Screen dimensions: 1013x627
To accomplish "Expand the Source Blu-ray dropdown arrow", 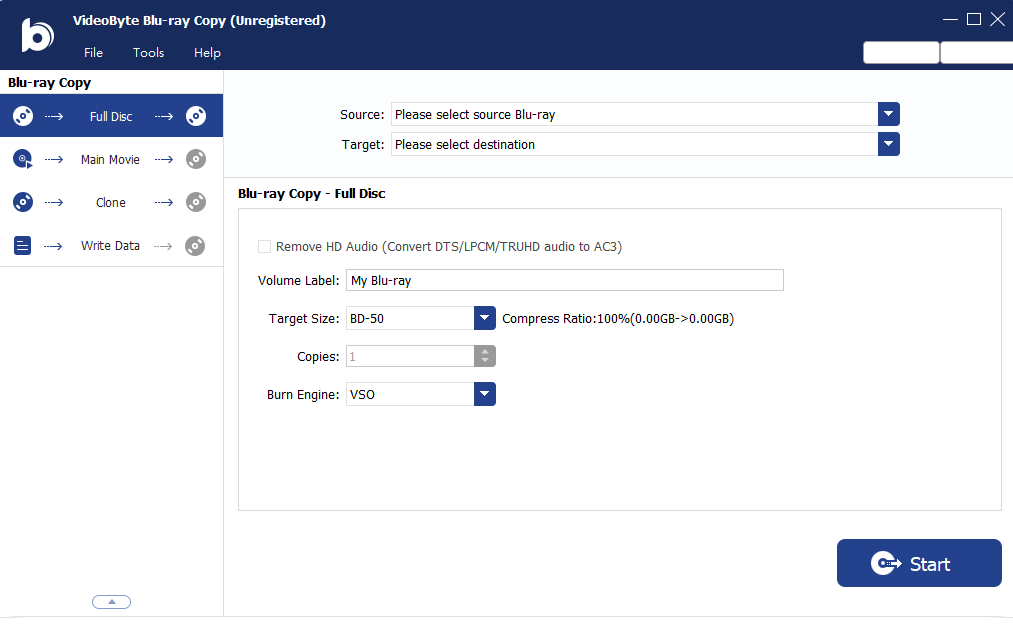I will [888, 114].
